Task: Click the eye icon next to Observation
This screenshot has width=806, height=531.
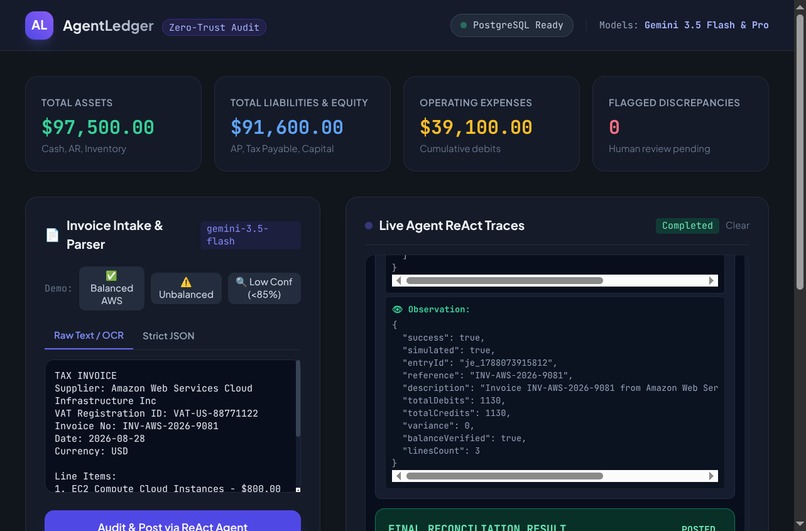Action: tap(397, 309)
